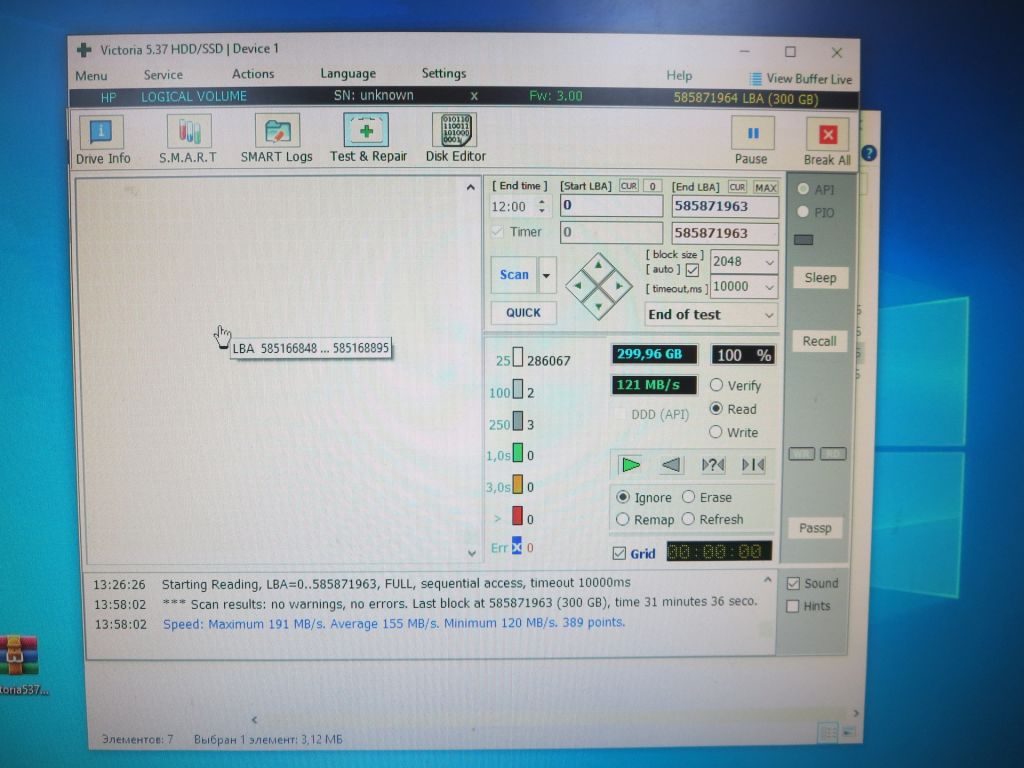Click the Recall button
1024x768 pixels.
tap(820, 341)
